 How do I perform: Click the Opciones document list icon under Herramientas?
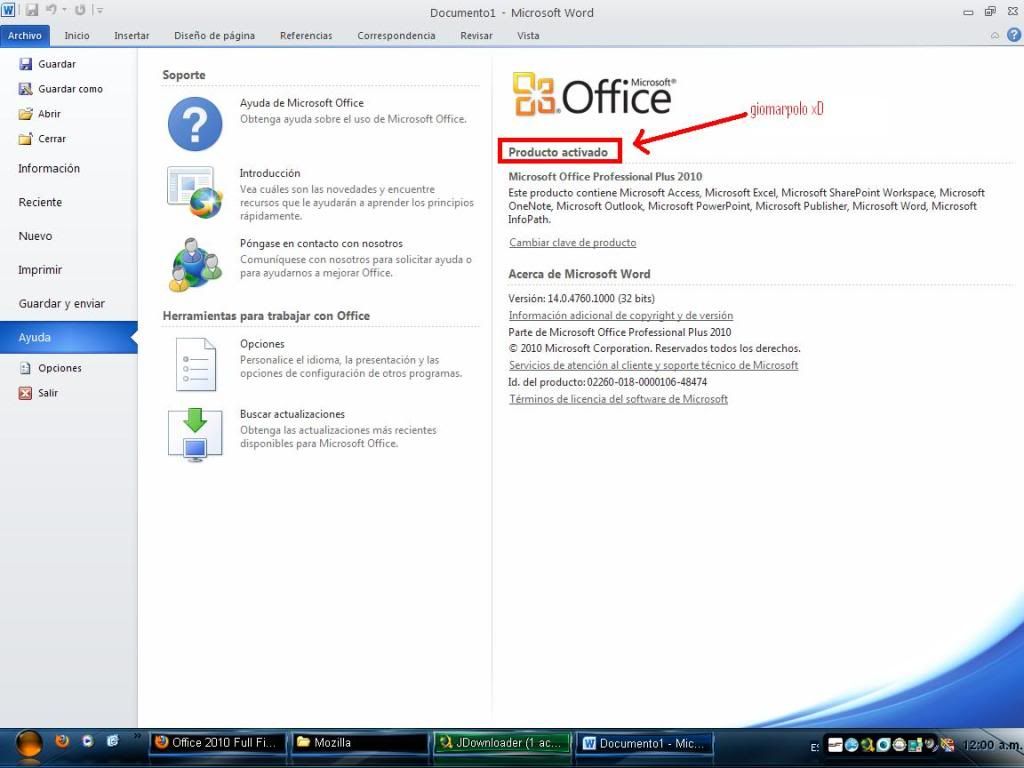click(x=195, y=364)
